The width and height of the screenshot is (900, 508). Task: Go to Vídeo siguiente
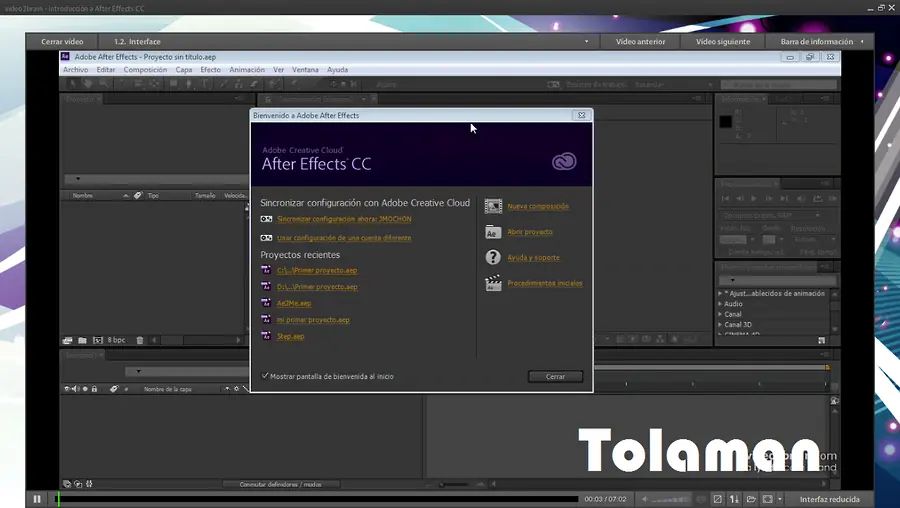[723, 41]
